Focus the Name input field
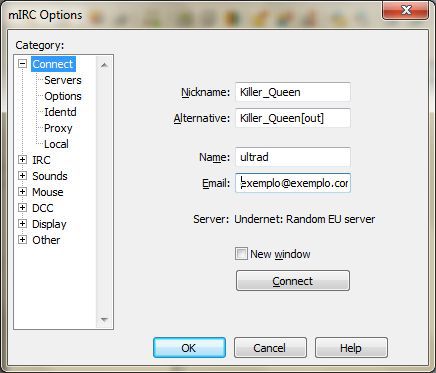This screenshot has width=436, height=373. click(293, 157)
